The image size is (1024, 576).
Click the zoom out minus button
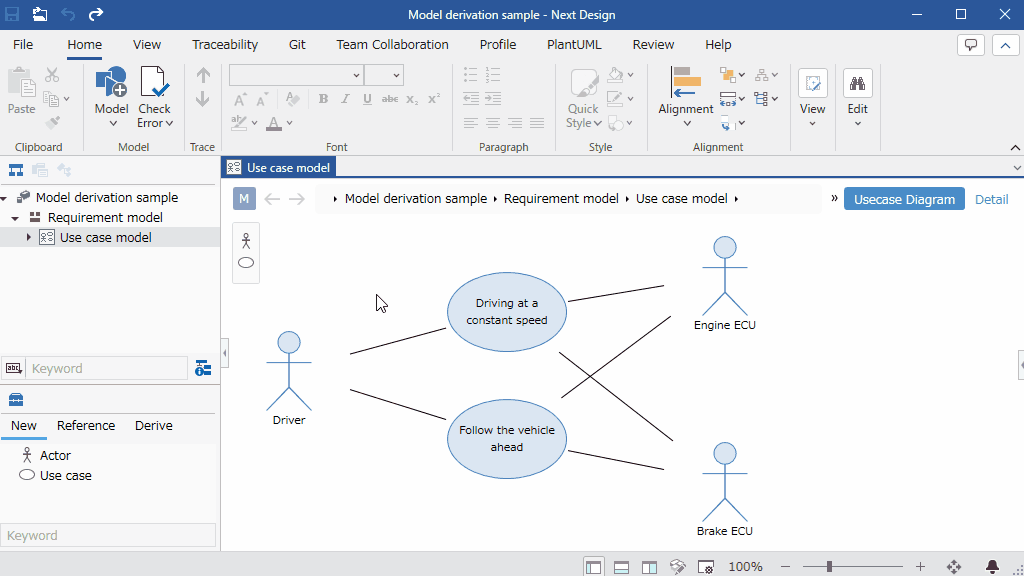pos(786,567)
